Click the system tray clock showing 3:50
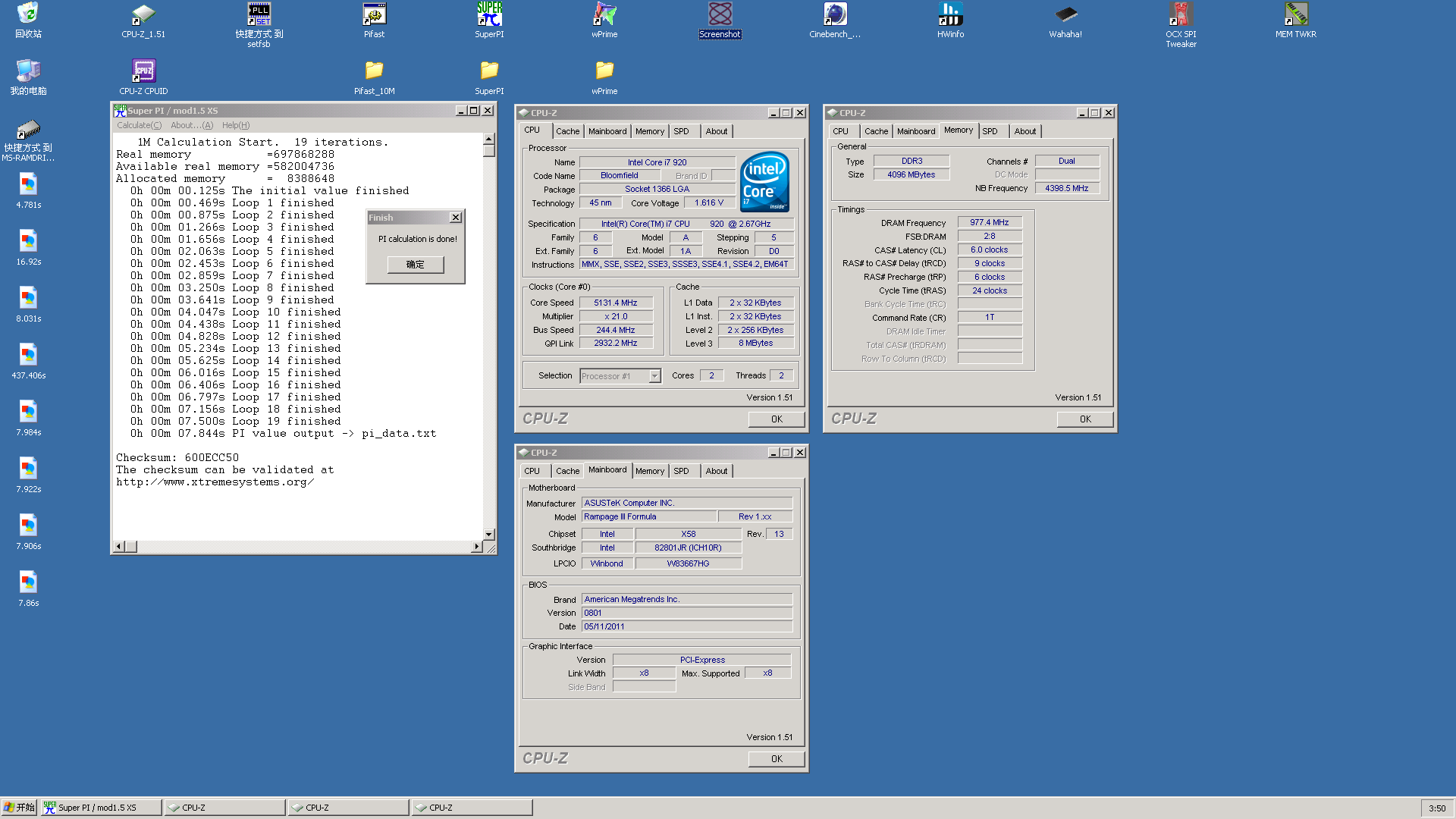This screenshot has width=1456, height=819. 1437,808
